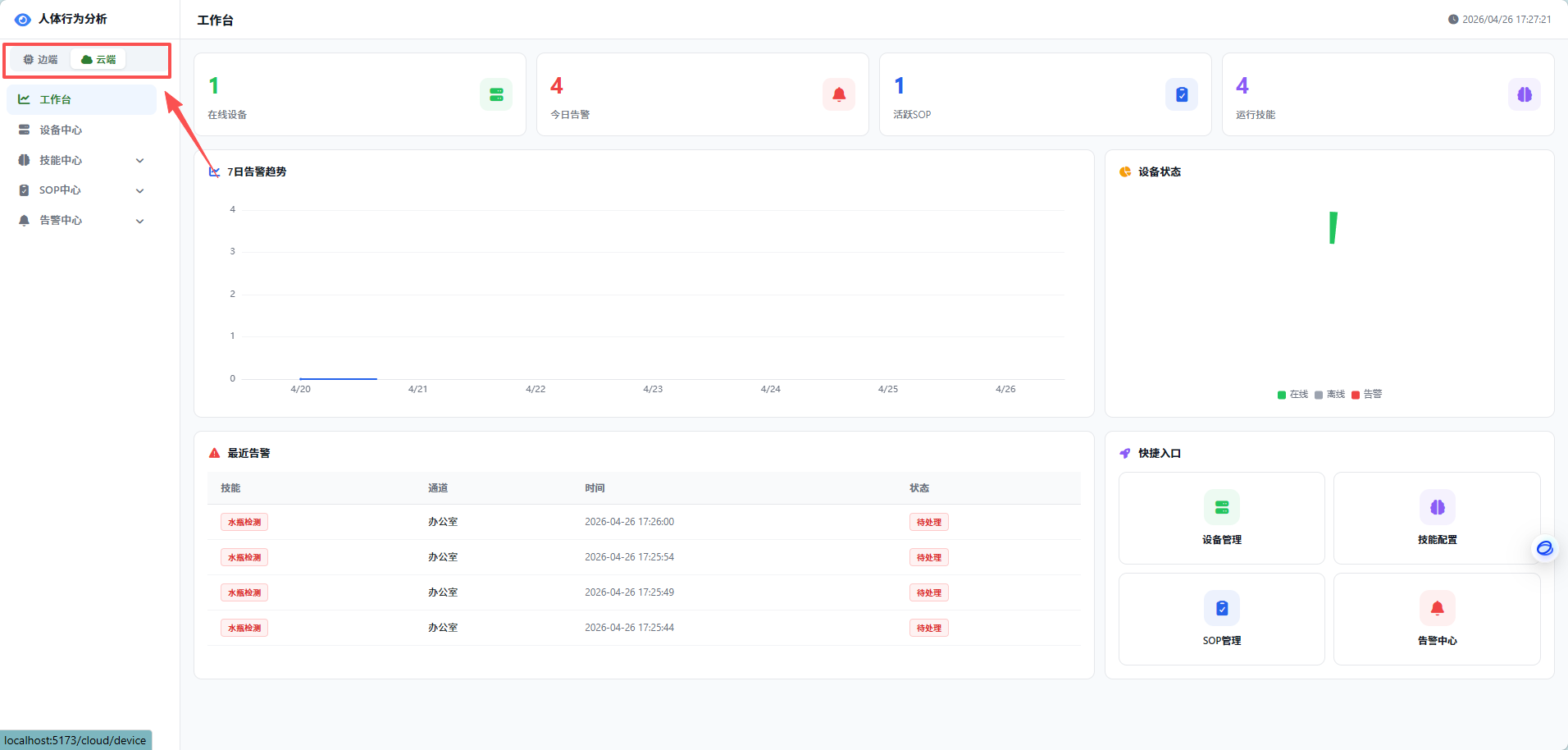The image size is (1568, 750).
Task: Click 待处理 status for 17:25:54 alarm
Action: [929, 557]
